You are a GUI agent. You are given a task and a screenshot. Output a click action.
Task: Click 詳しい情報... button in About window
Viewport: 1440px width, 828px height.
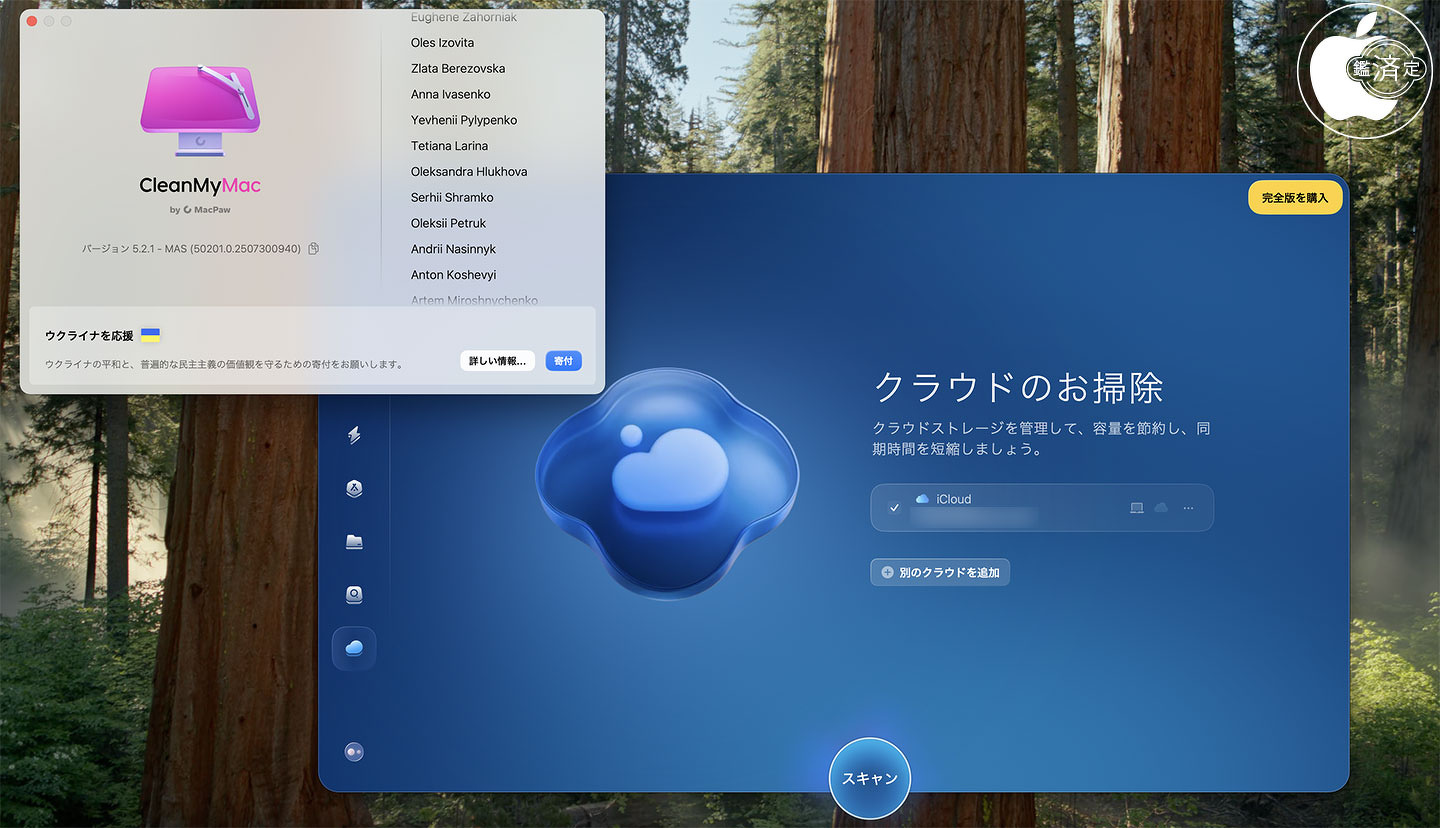point(498,361)
